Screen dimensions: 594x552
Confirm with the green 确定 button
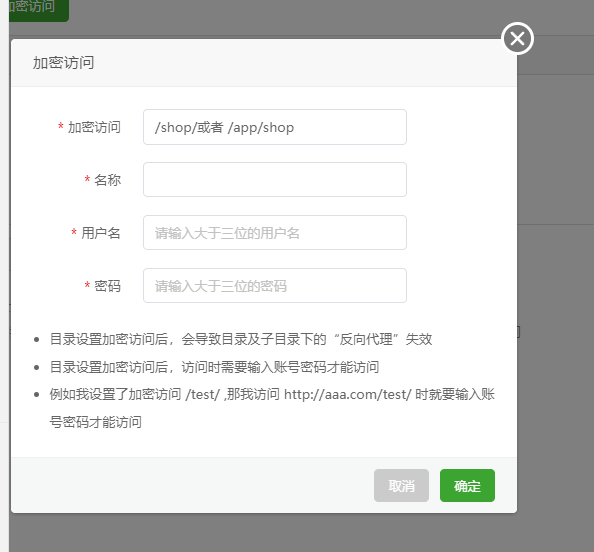click(x=467, y=485)
